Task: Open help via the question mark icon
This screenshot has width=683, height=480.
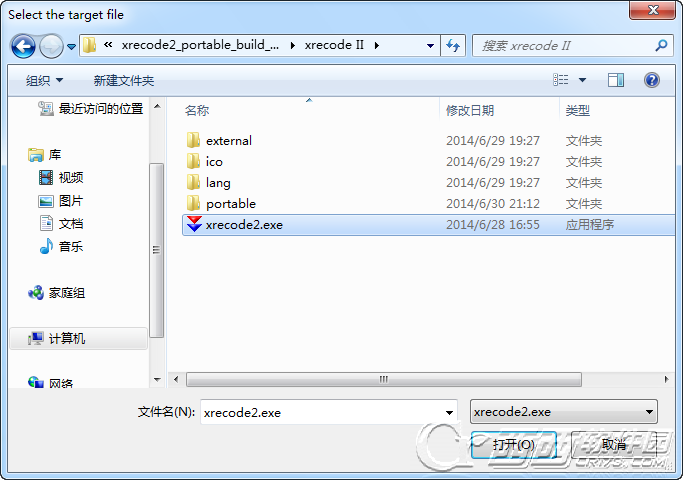Action: 652,80
